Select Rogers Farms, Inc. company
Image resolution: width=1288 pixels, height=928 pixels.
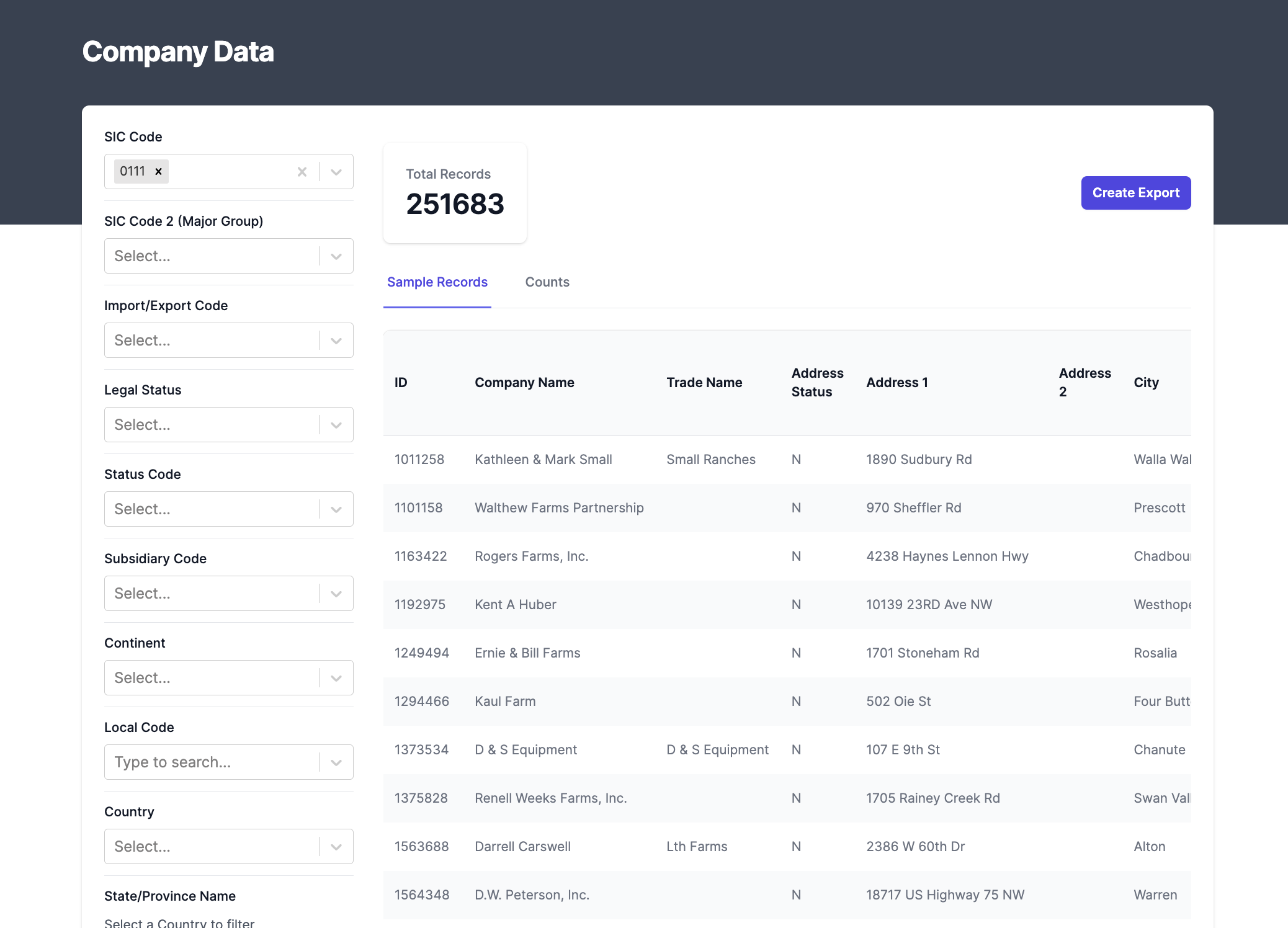pyautogui.click(x=532, y=556)
